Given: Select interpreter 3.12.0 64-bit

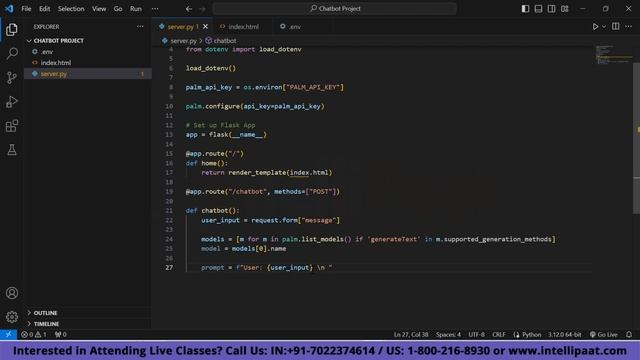Looking at the screenshot, I should point(564,334).
